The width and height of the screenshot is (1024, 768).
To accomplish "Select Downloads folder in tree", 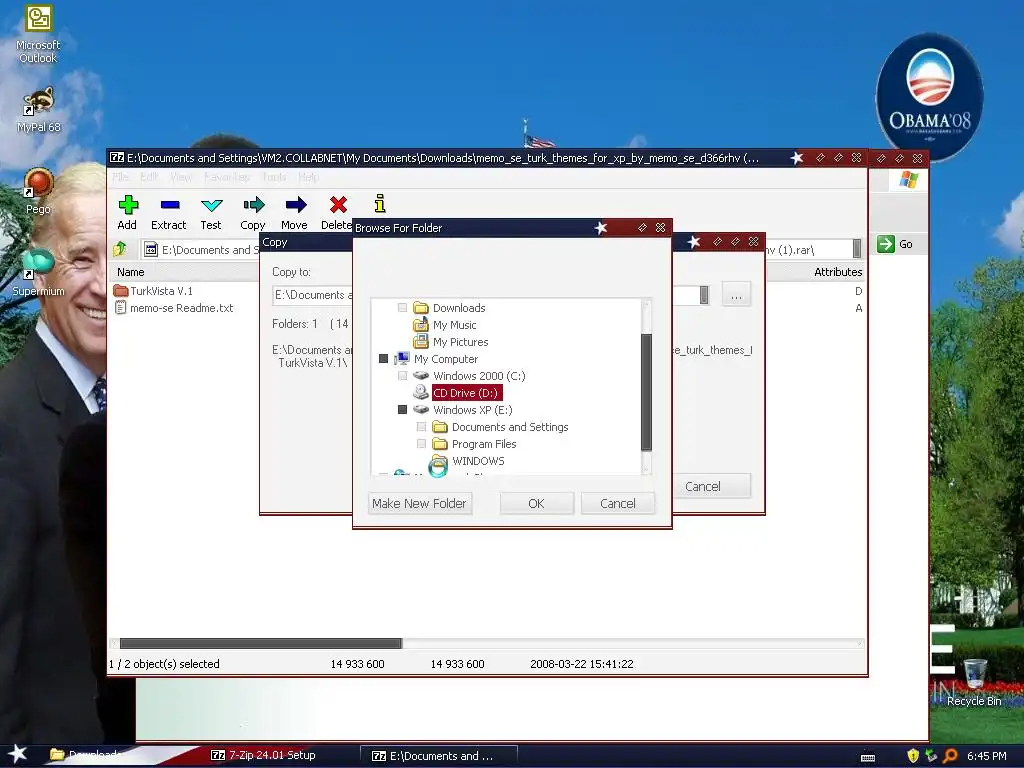I will tap(459, 308).
